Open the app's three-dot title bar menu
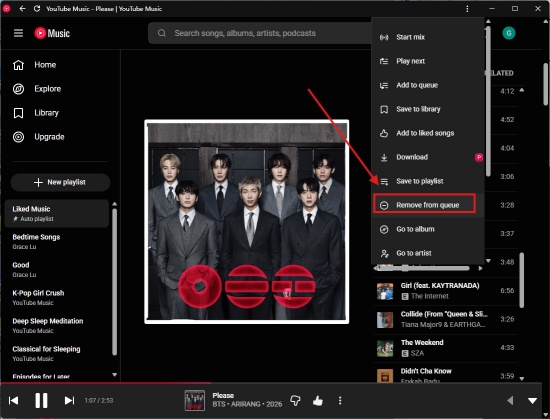The height and width of the screenshot is (419, 550). [x=467, y=9]
